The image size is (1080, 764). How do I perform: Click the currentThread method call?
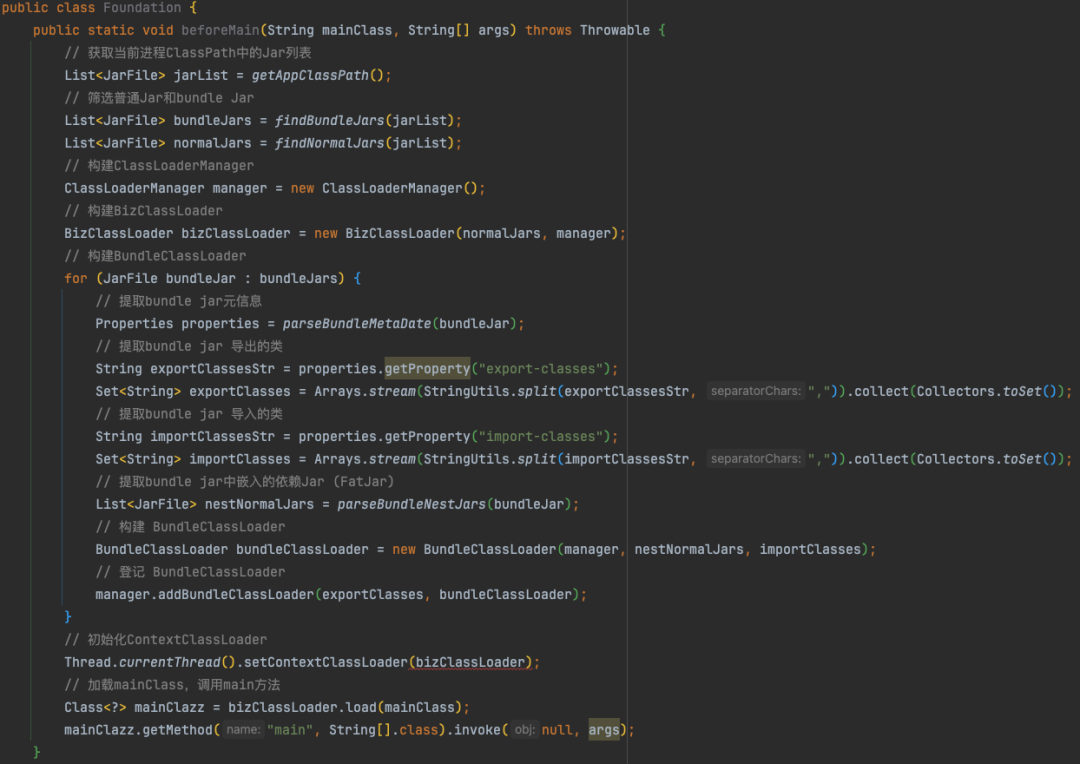tap(169, 662)
